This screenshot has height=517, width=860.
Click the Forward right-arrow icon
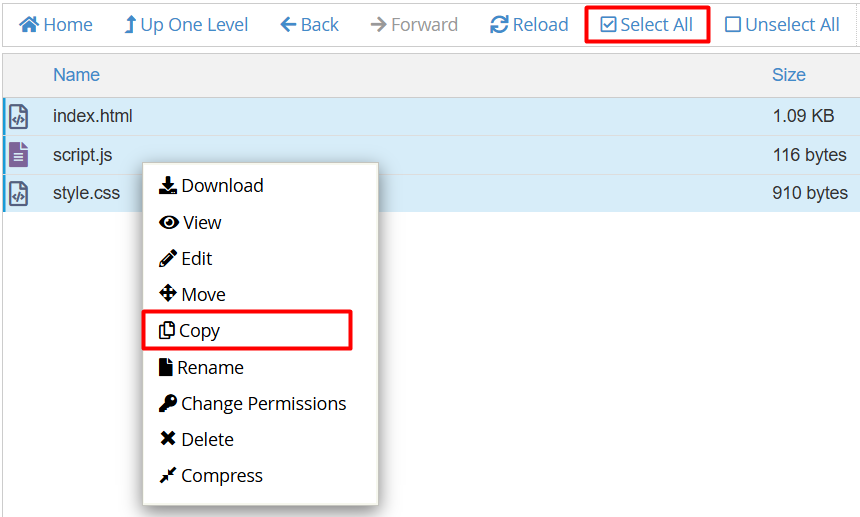point(378,24)
